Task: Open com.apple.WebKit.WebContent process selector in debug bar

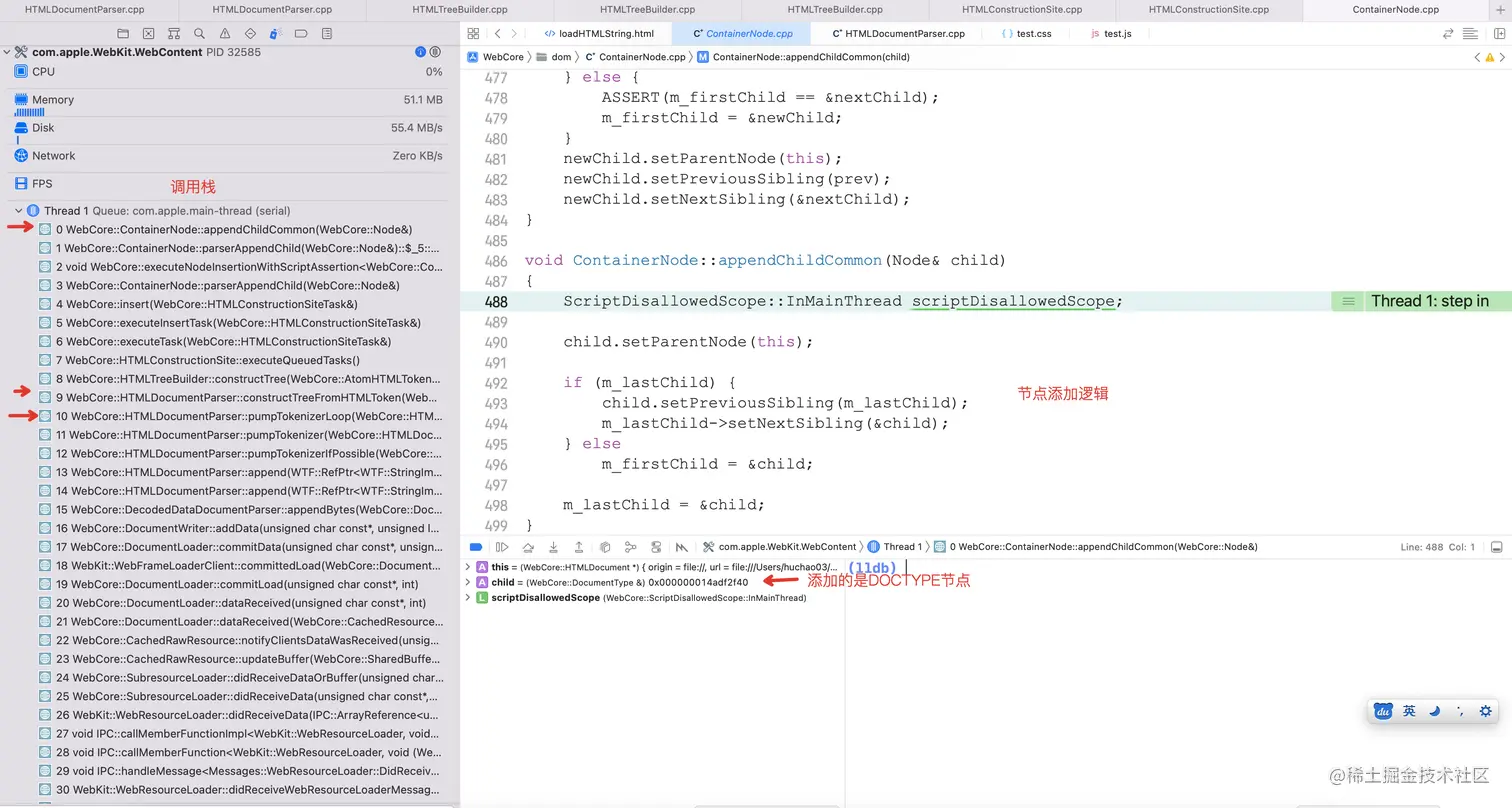Action: [779, 547]
